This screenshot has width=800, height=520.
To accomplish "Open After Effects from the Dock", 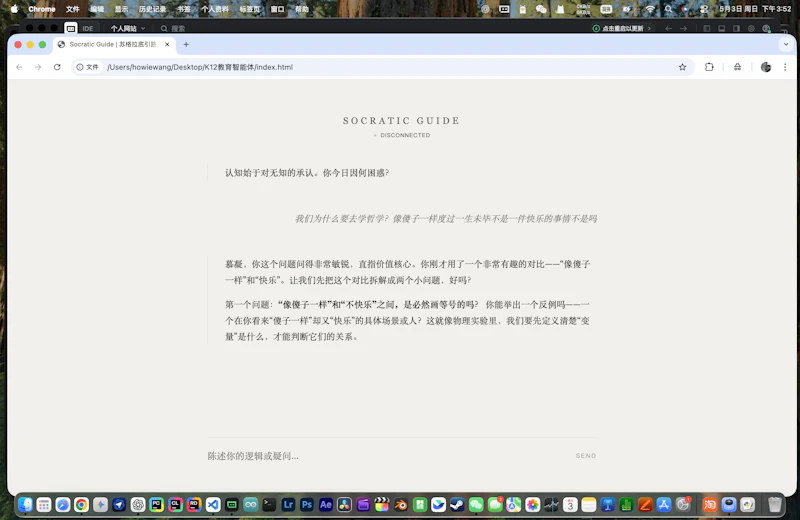I will [x=326, y=505].
